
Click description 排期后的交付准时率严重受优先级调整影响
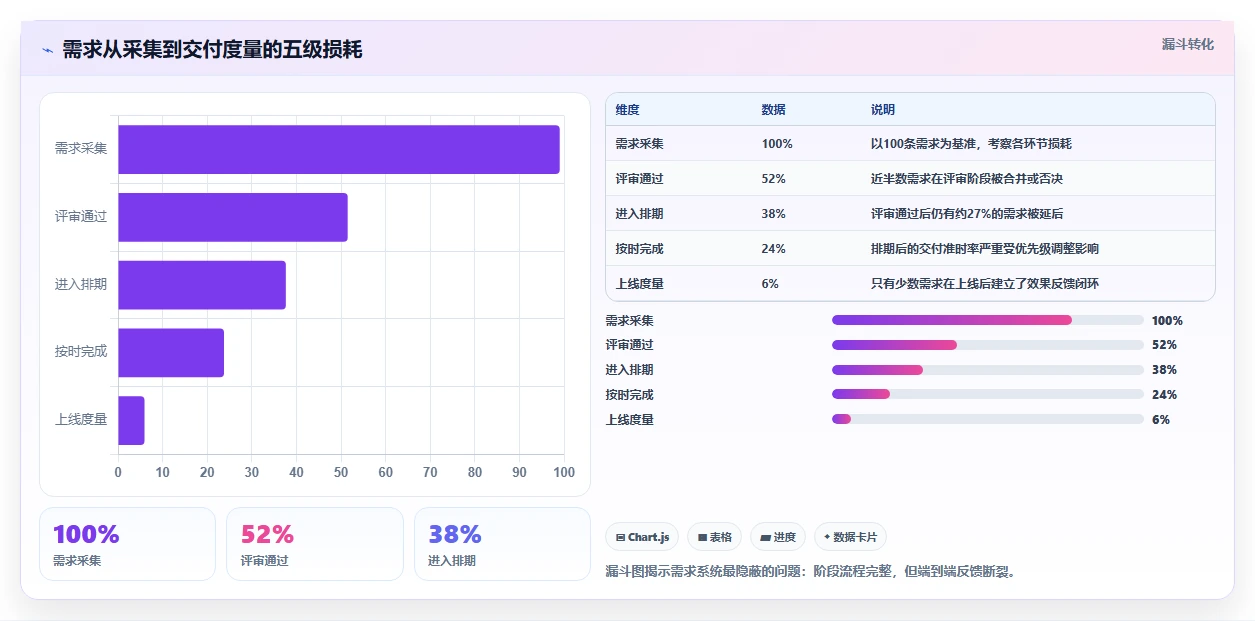(985, 249)
